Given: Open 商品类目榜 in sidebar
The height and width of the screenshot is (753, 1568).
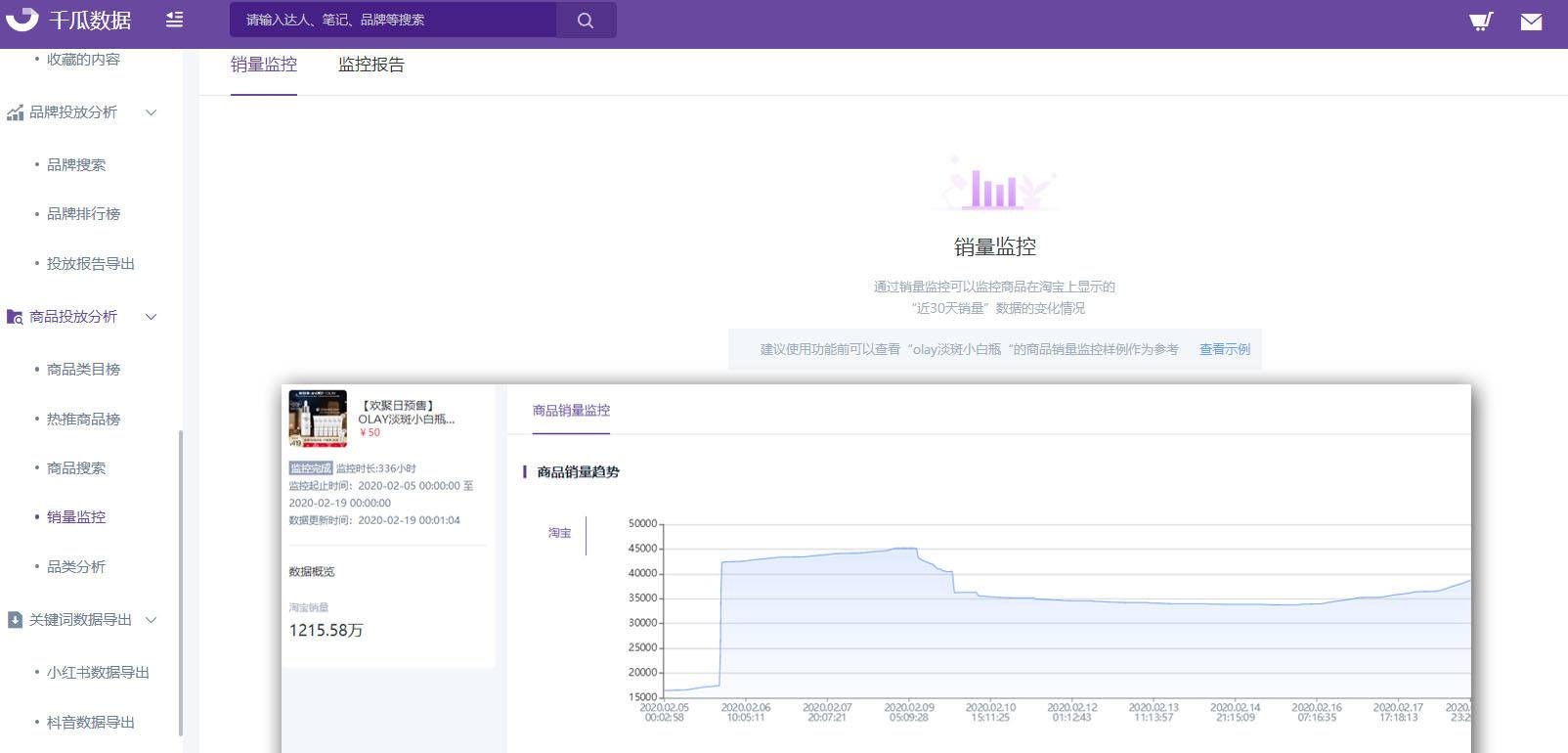Looking at the screenshot, I should pyautogui.click(x=83, y=370).
